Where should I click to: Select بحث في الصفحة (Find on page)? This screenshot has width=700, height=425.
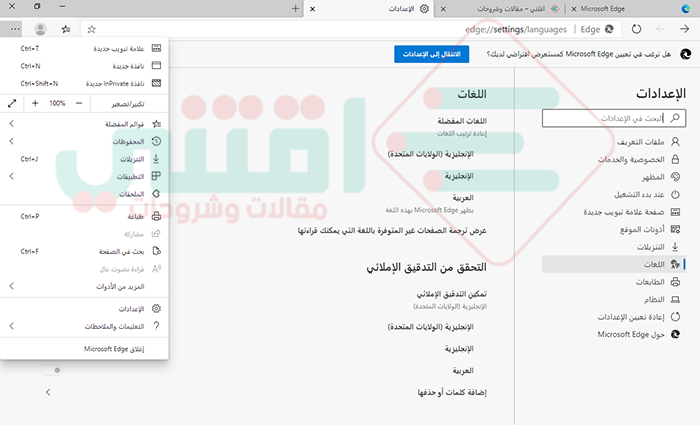[x=84, y=251]
